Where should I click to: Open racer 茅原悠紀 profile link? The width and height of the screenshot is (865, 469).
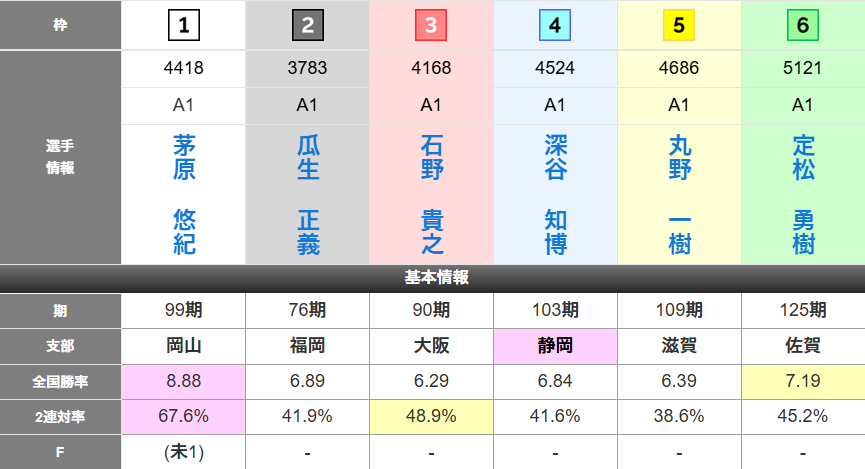tap(184, 195)
